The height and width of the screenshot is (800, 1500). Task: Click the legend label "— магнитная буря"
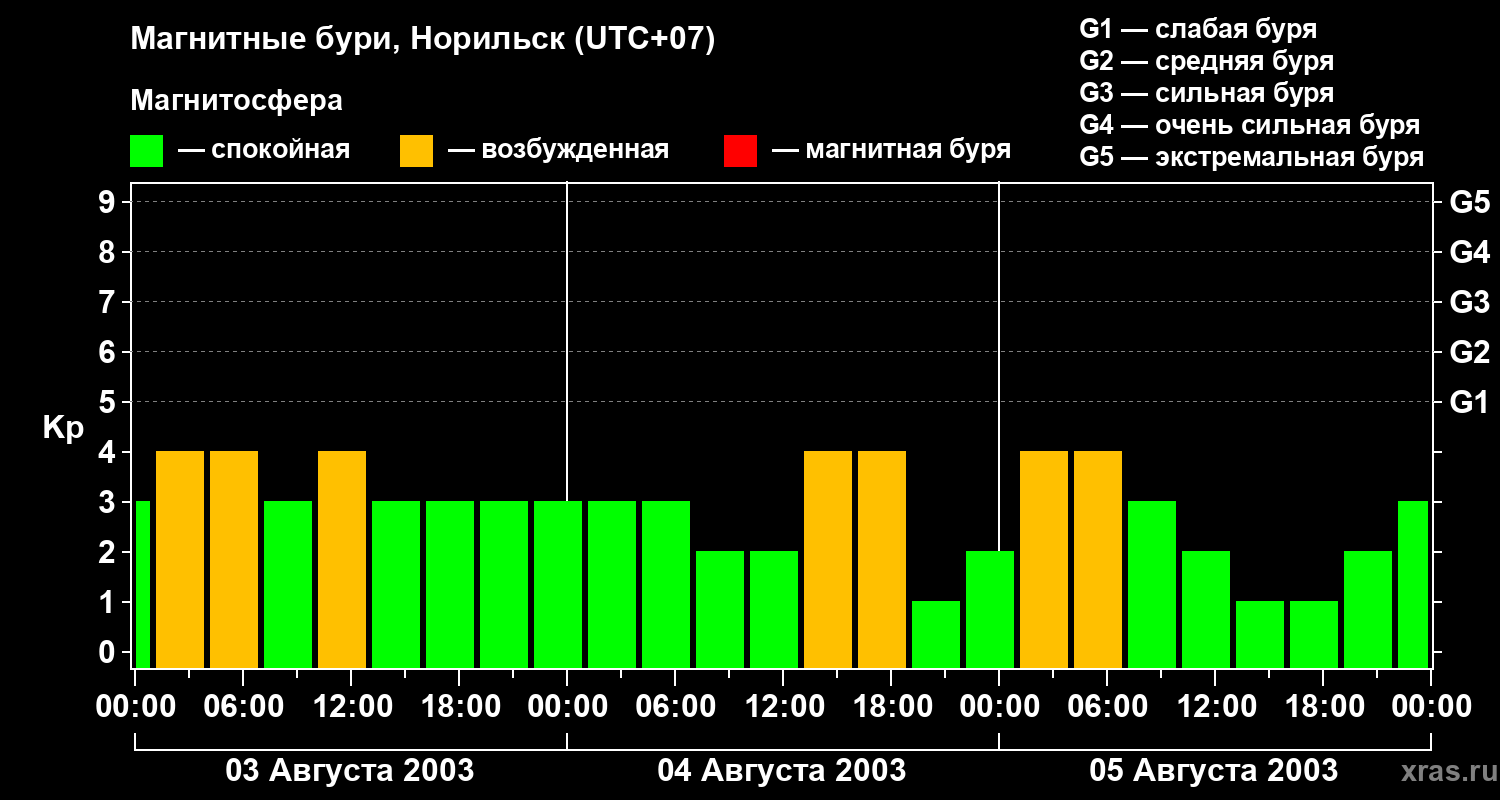tap(892, 151)
